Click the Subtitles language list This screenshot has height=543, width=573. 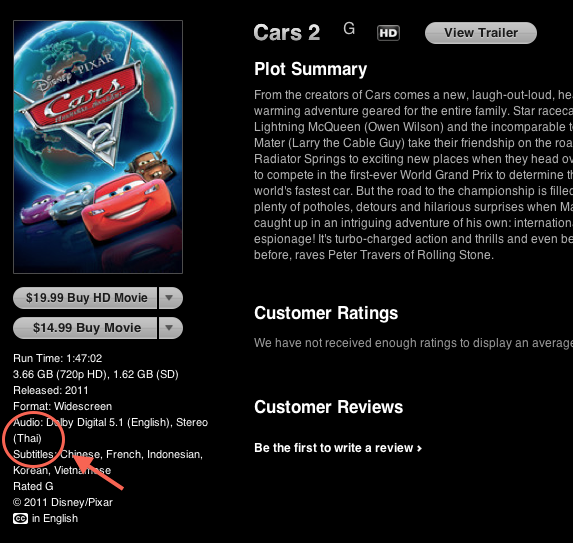click(x=108, y=462)
